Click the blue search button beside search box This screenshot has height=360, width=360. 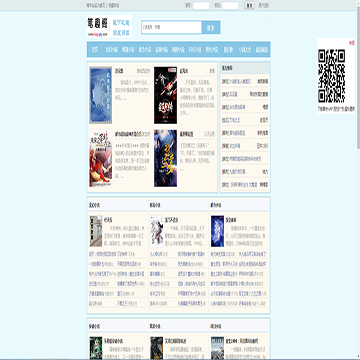point(211,27)
